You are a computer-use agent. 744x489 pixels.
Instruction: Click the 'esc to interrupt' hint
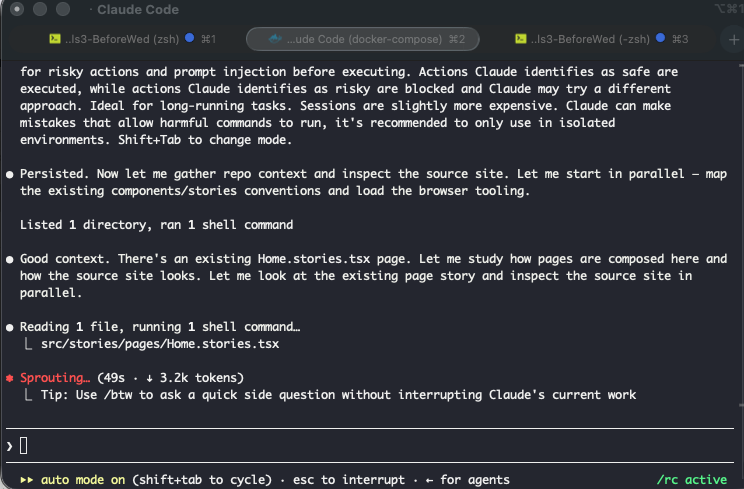pyautogui.click(x=349, y=480)
